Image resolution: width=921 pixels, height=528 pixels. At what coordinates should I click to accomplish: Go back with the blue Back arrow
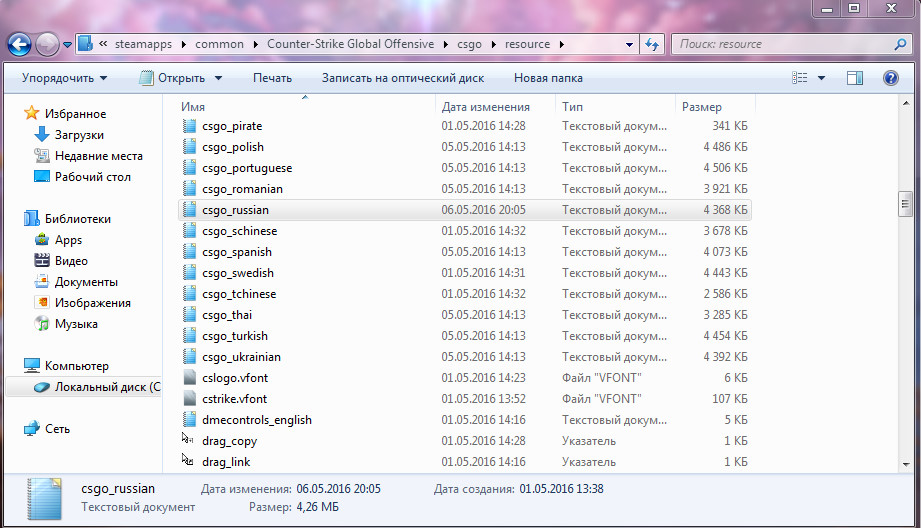pyautogui.click(x=19, y=44)
